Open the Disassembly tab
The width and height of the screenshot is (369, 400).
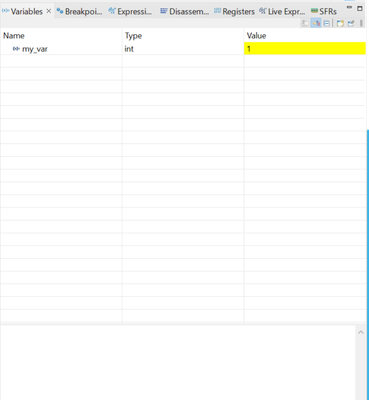coord(184,11)
